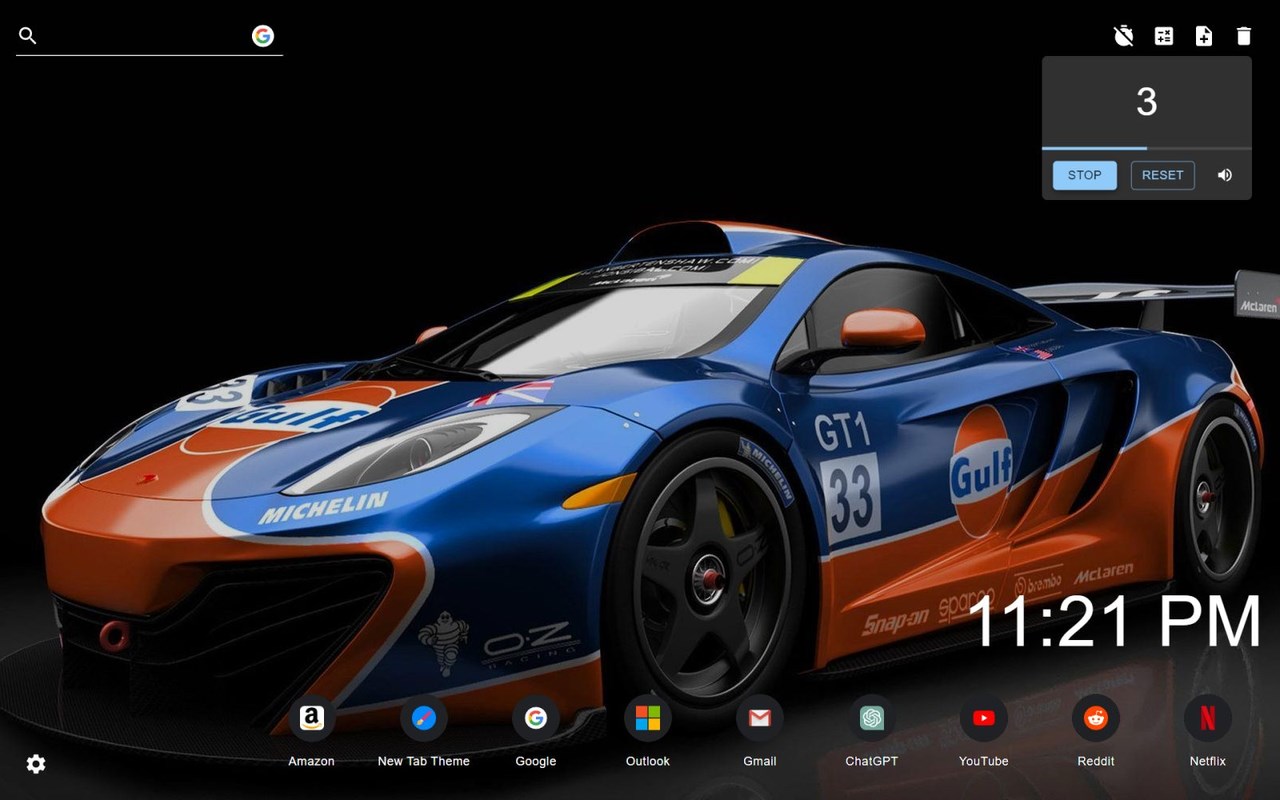The width and height of the screenshot is (1280, 800).
Task: Click the 11:21 PM clock
Action: click(x=1115, y=622)
